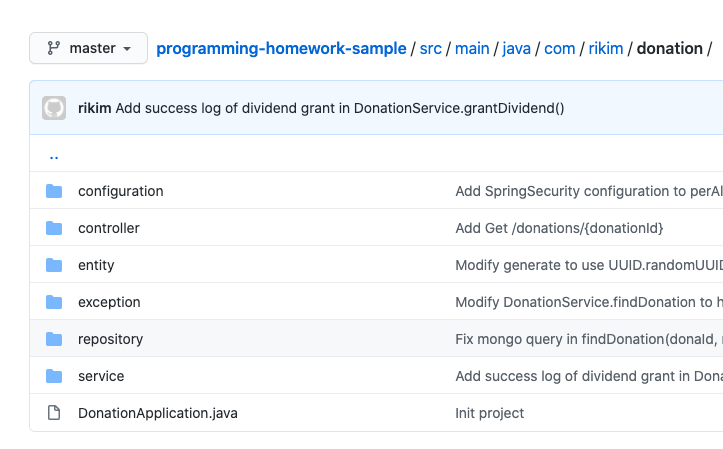Screen dimensions: 723x449
Task: Click the DonationApplication.java file icon
Action: click(x=54, y=413)
